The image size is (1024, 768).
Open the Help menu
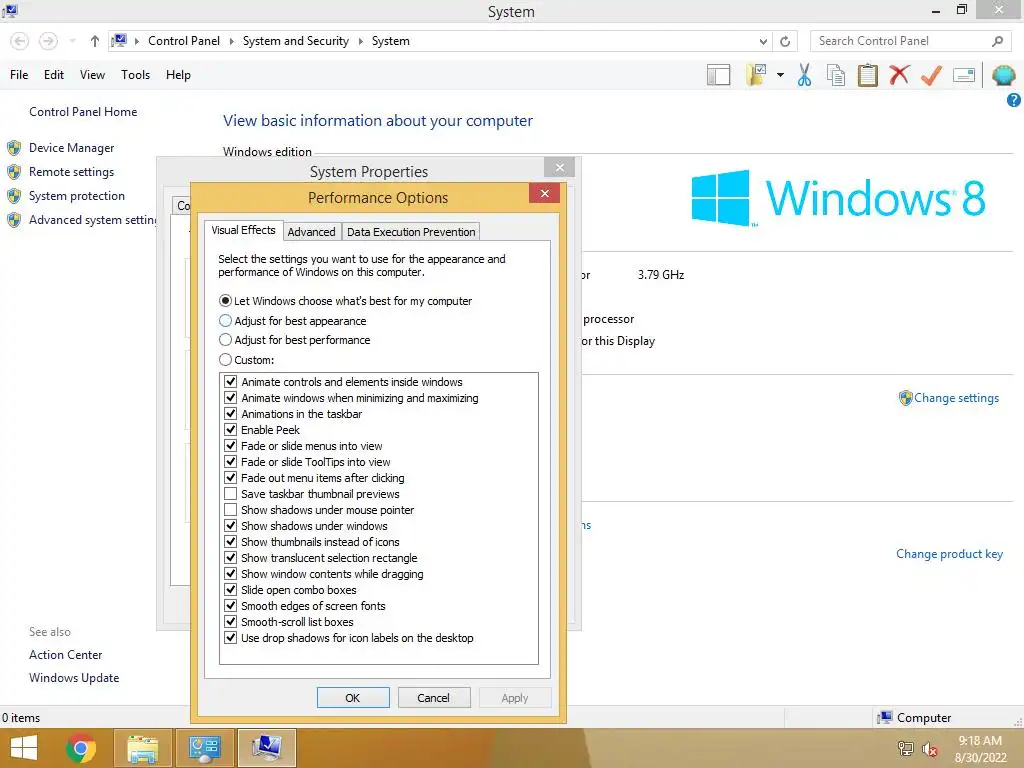tap(178, 75)
